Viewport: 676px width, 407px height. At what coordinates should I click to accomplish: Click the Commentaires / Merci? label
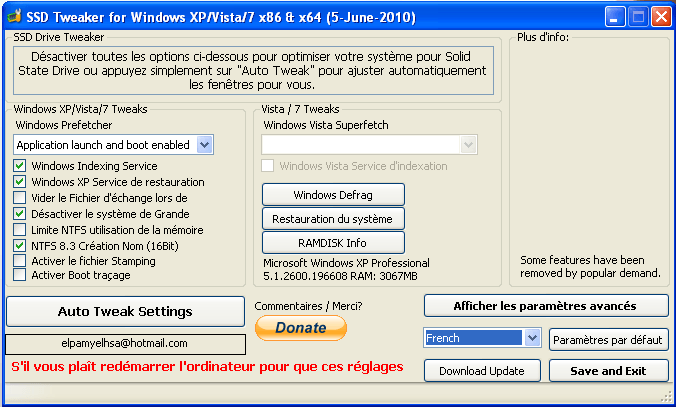308,306
